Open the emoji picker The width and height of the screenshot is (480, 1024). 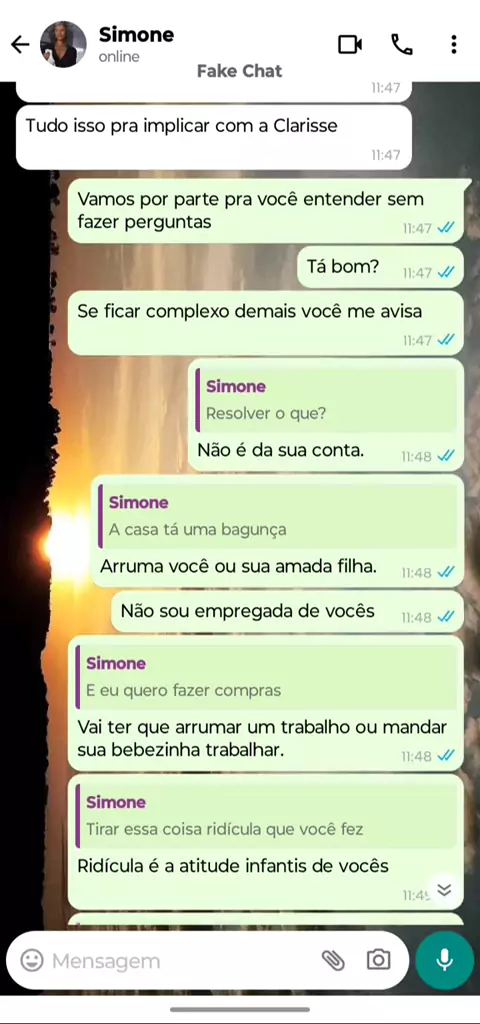(32, 960)
